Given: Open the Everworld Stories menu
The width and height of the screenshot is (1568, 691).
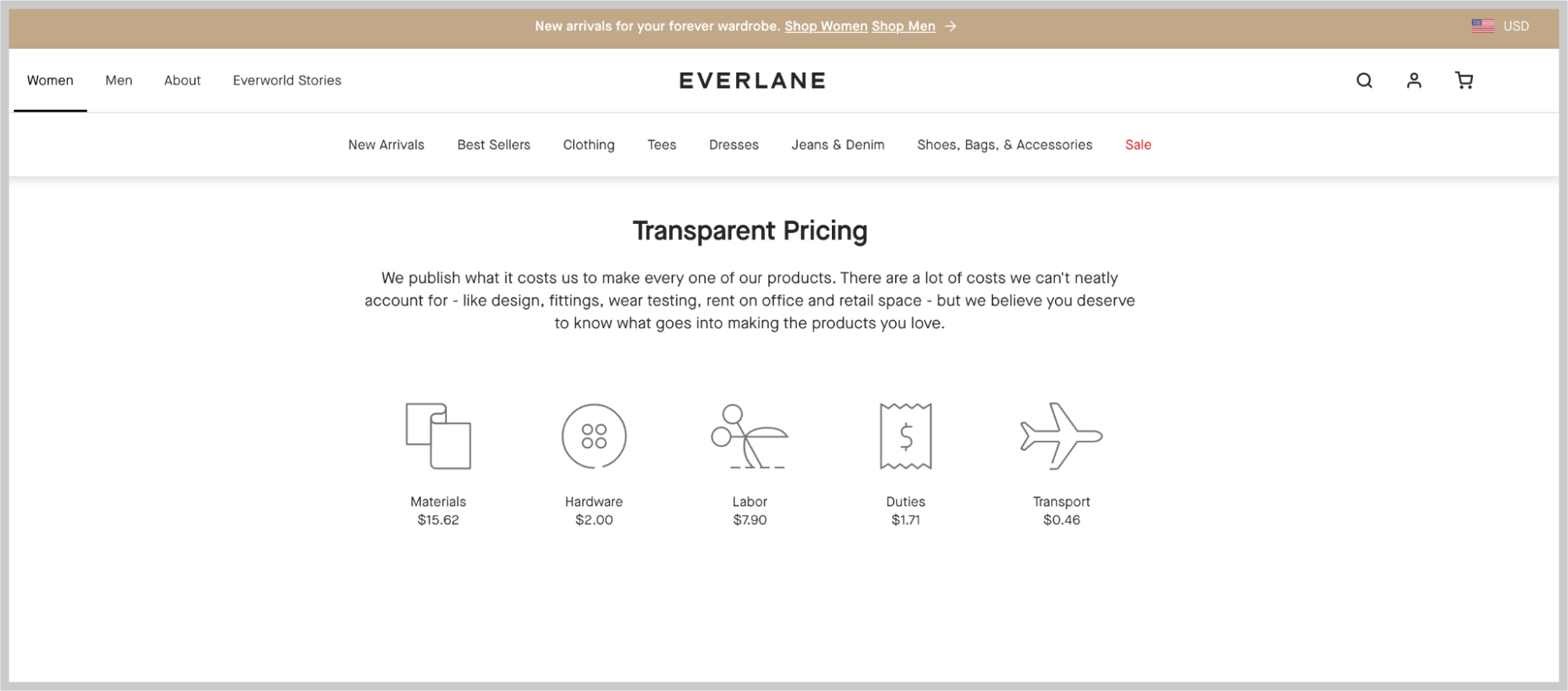Looking at the screenshot, I should (x=286, y=80).
